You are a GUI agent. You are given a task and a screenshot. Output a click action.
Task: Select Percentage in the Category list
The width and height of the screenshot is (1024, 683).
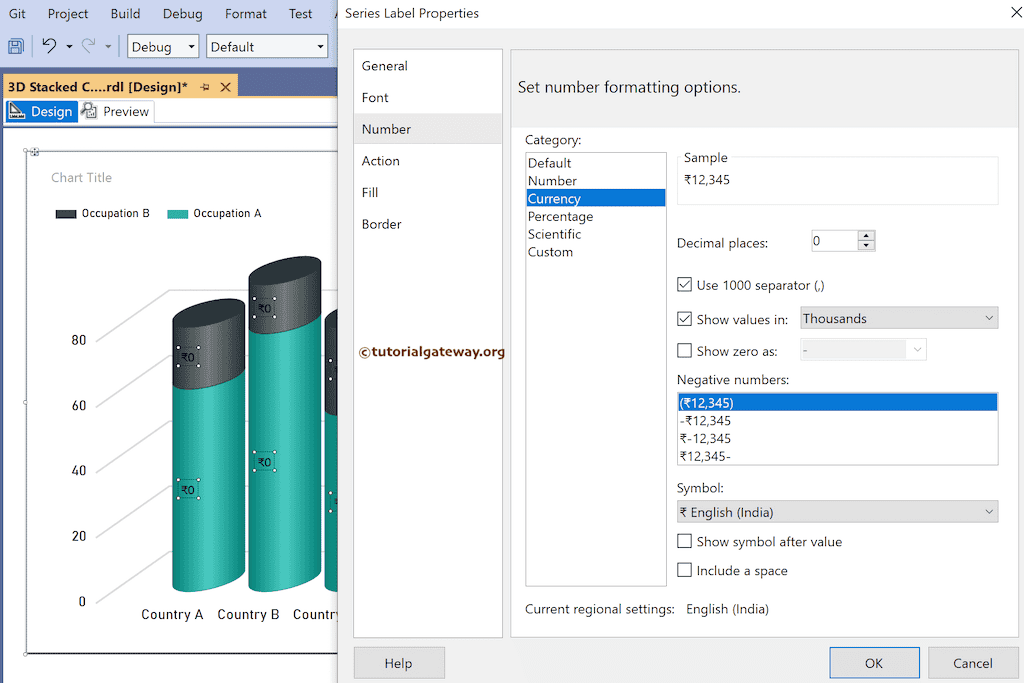(x=560, y=217)
